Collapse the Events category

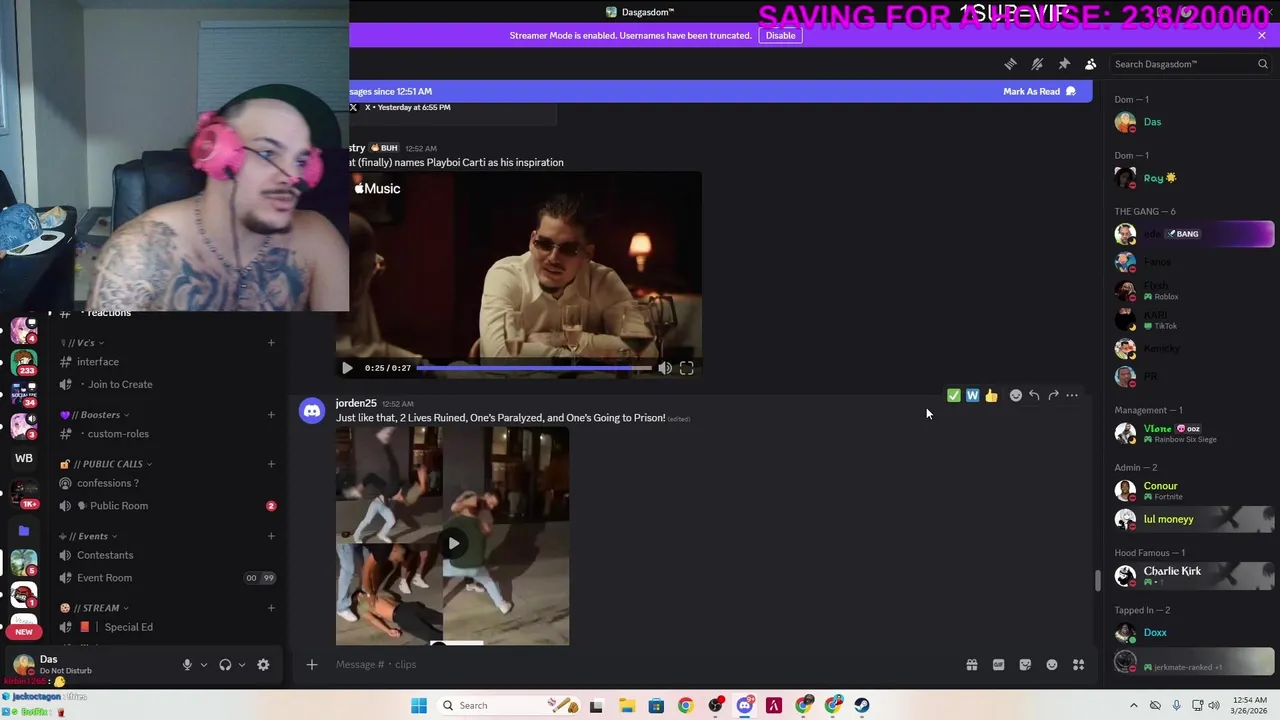(x=88, y=536)
